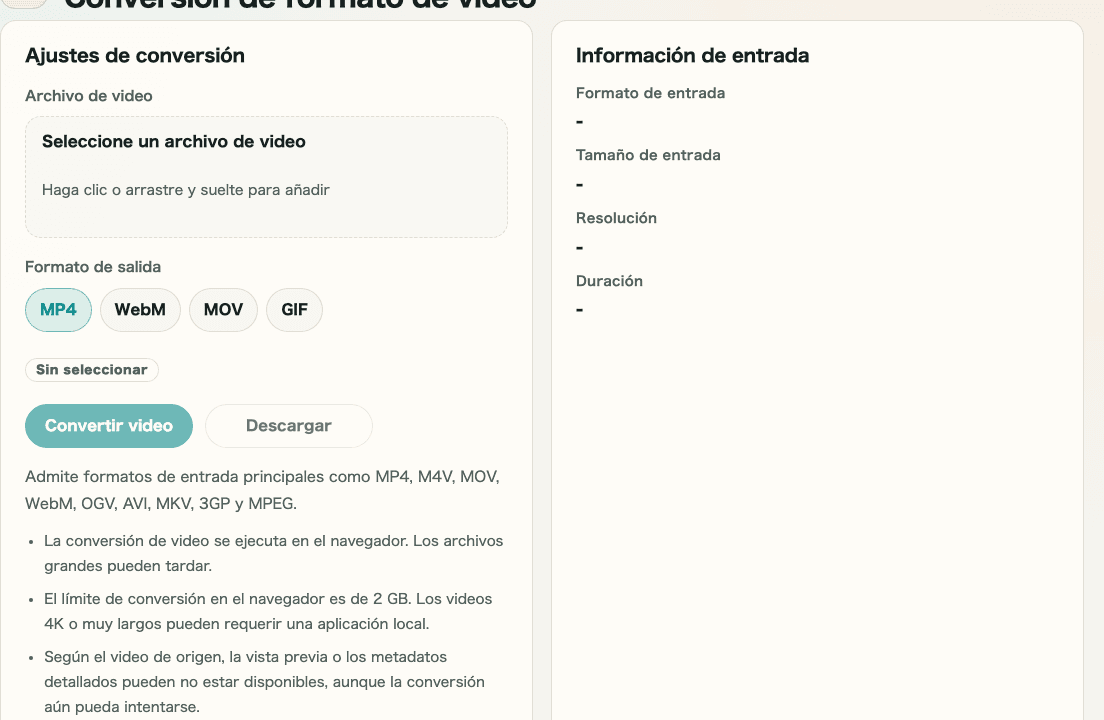Click the Sin seleccionar status chip
Image resolution: width=1104 pixels, height=720 pixels.
click(92, 369)
